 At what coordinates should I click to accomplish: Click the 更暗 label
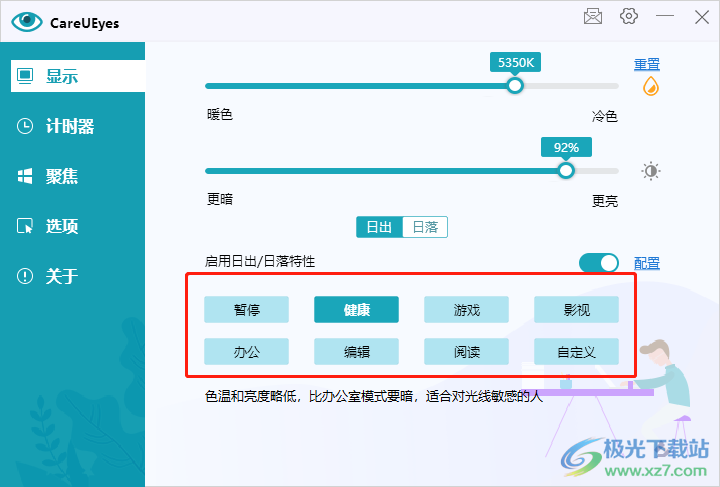(x=220, y=199)
